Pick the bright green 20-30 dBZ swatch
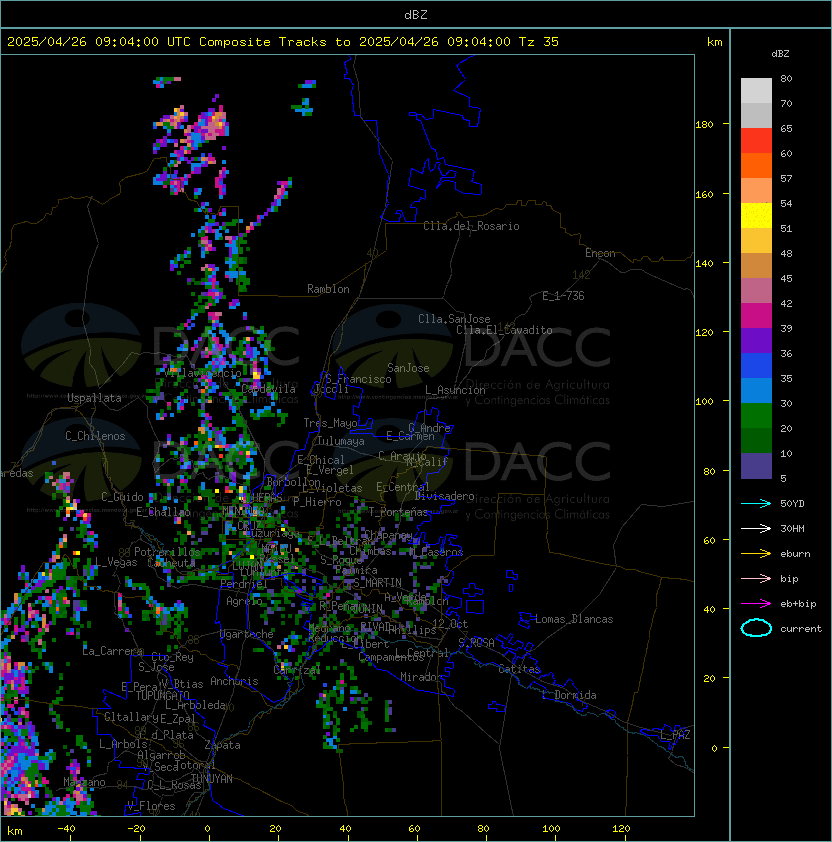This screenshot has width=832, height=842. point(756,416)
